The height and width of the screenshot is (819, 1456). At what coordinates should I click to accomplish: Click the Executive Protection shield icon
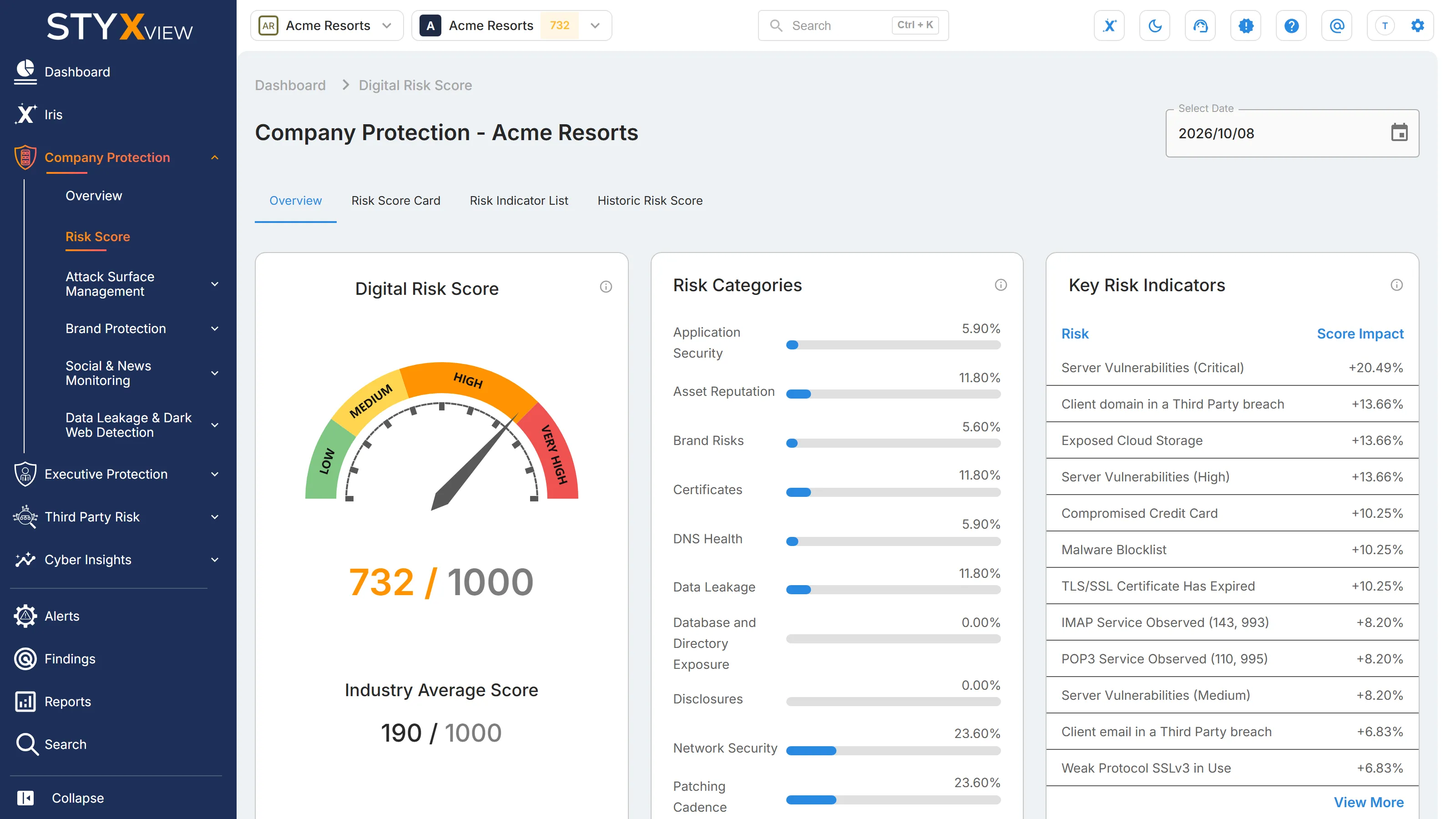[25, 474]
